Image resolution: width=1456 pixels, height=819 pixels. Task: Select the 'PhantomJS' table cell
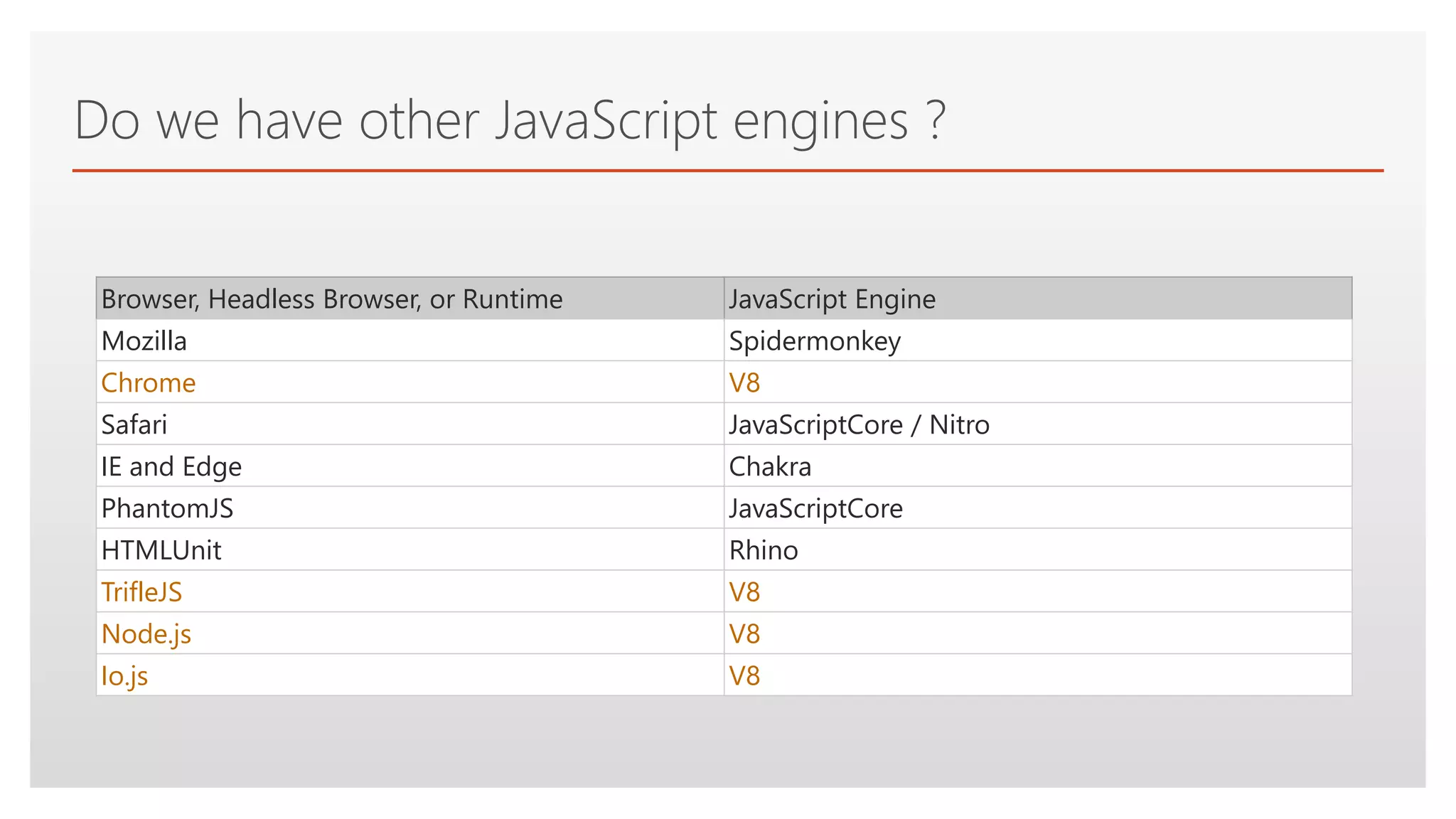(x=410, y=508)
